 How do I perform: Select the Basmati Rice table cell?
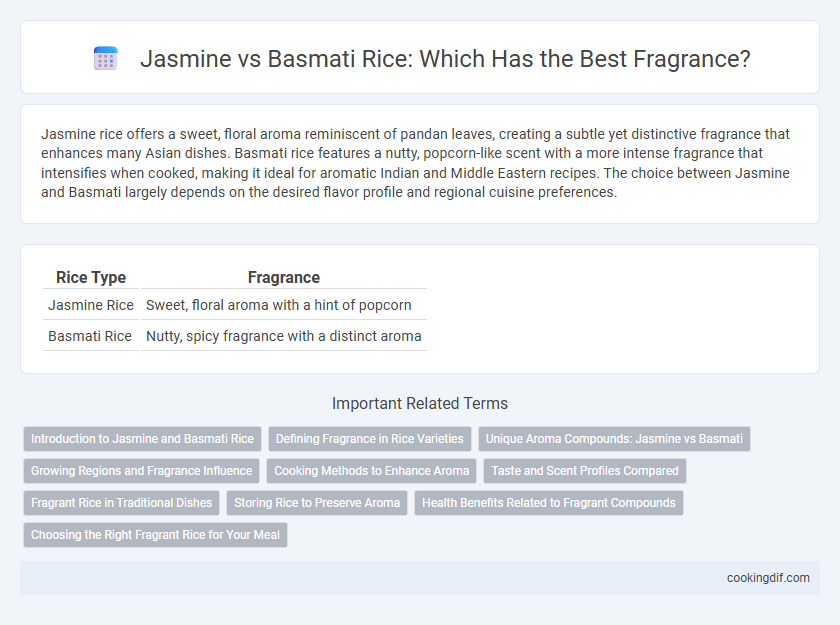[91, 336]
